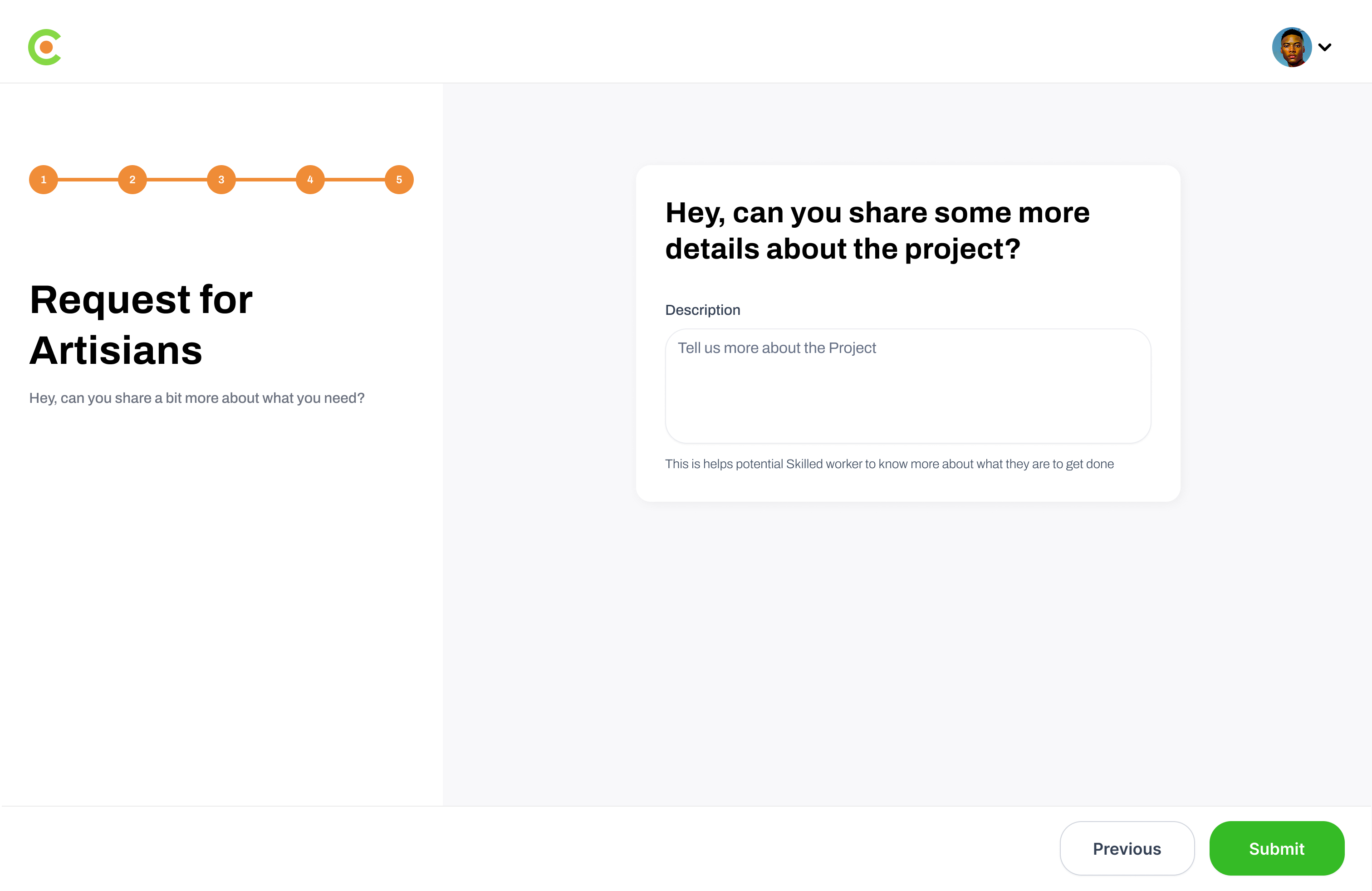The width and height of the screenshot is (1372, 891).
Task: Submit the artisan request
Action: tap(1276, 848)
